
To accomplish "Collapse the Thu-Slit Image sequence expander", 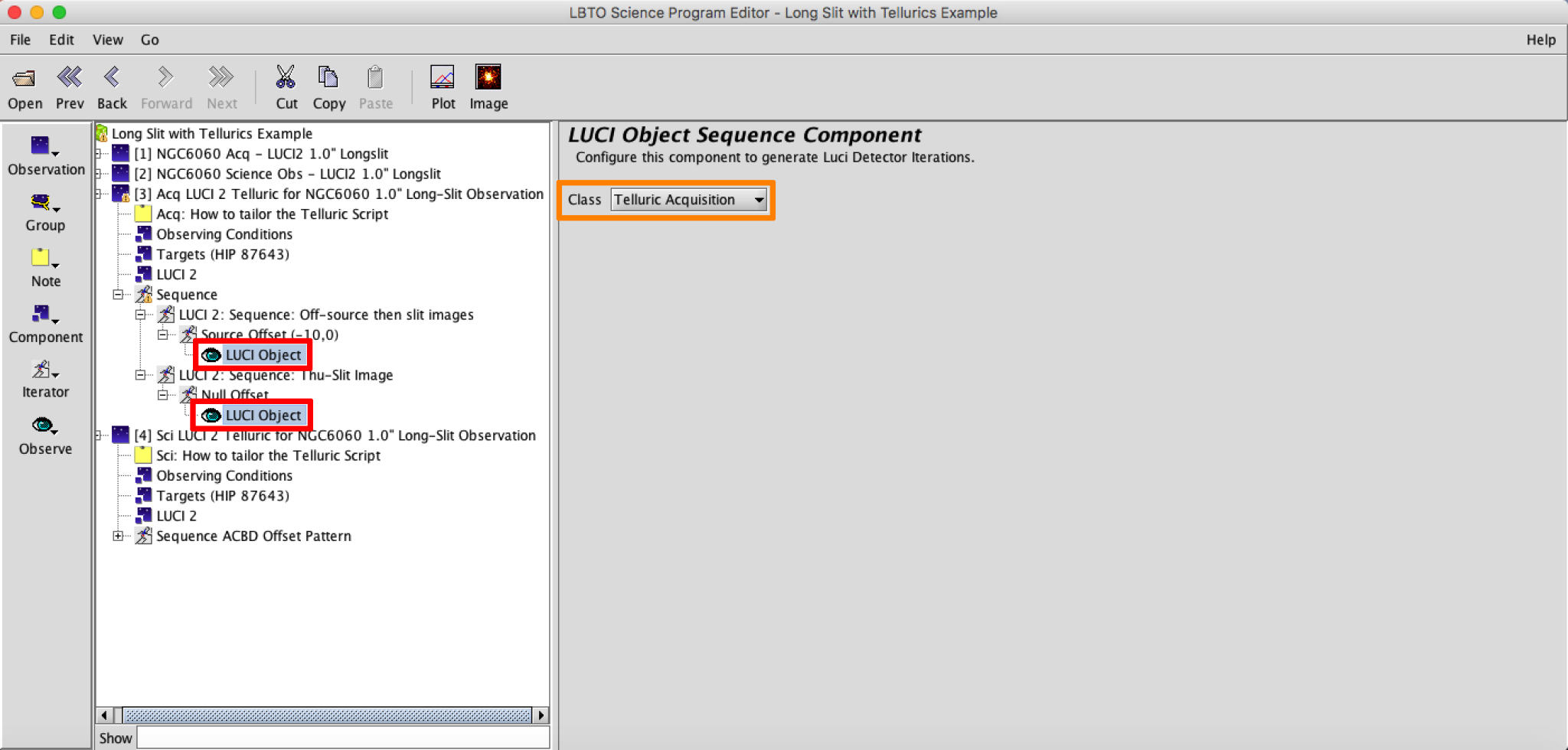I will coord(140,375).
